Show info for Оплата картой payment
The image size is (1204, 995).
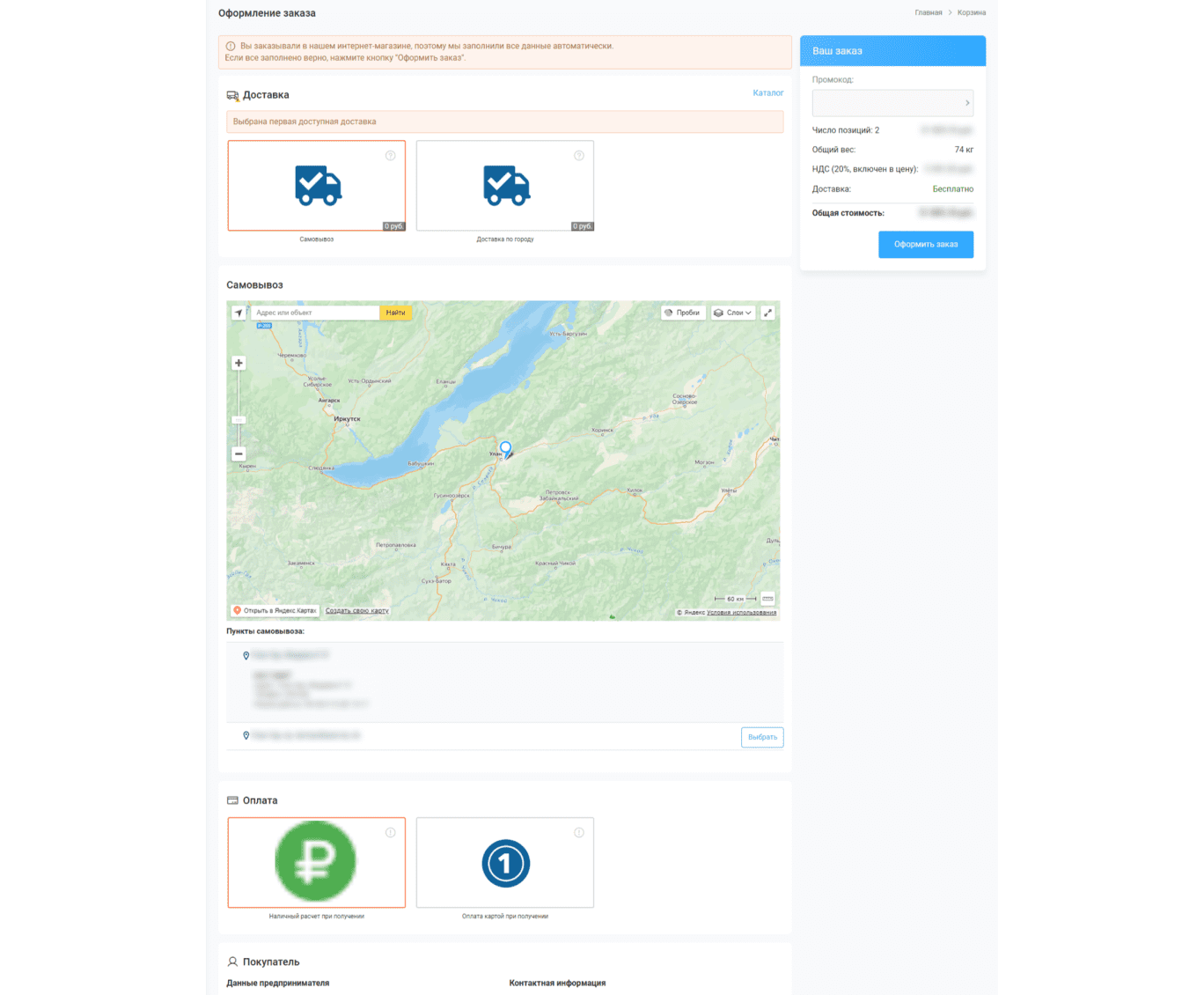click(579, 833)
